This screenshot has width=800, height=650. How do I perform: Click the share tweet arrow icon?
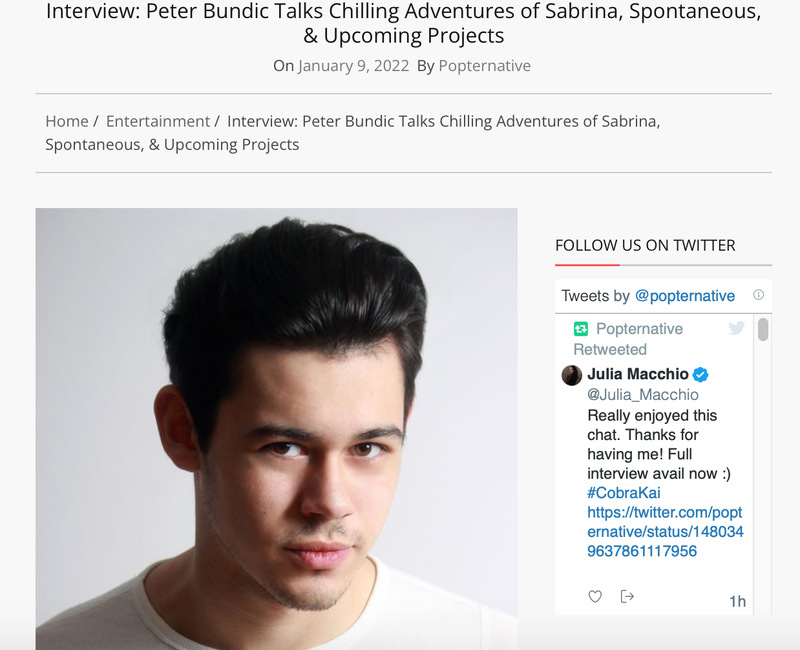(627, 596)
